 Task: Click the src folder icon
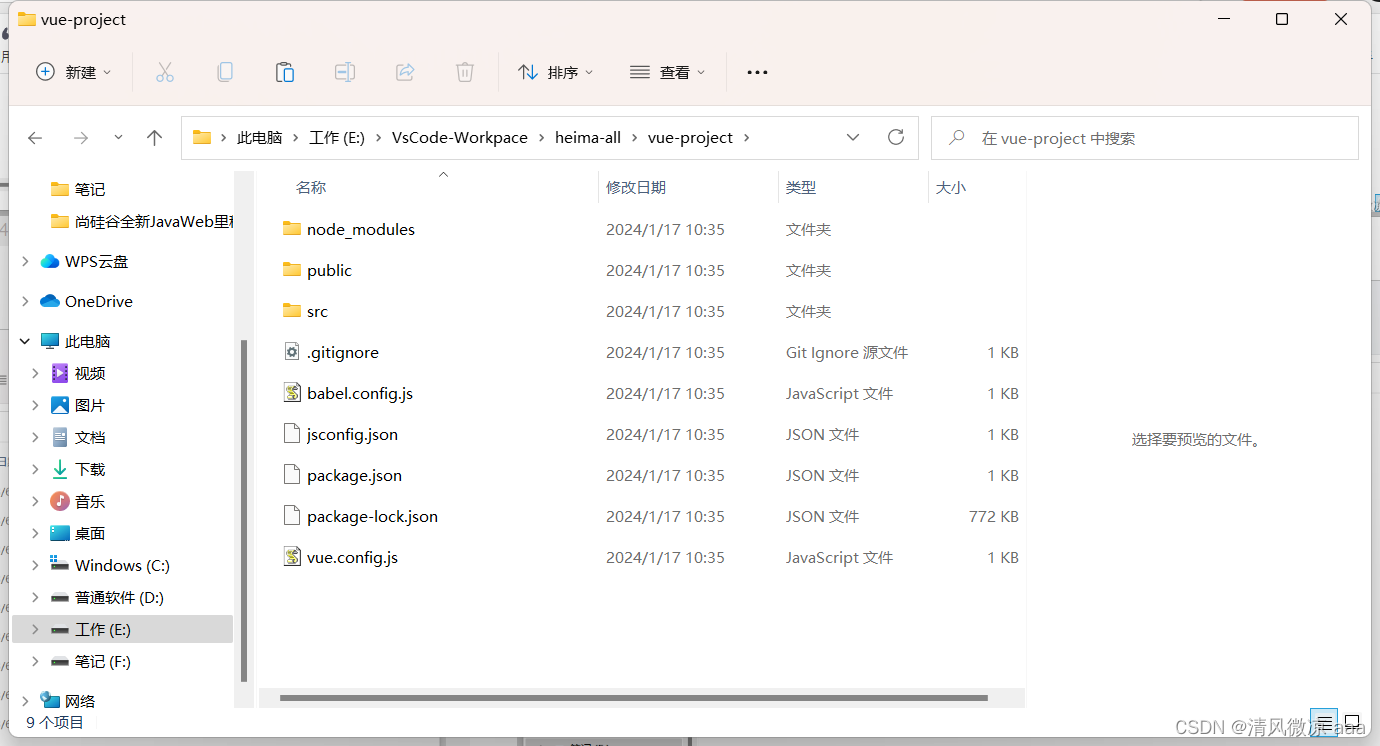click(292, 311)
